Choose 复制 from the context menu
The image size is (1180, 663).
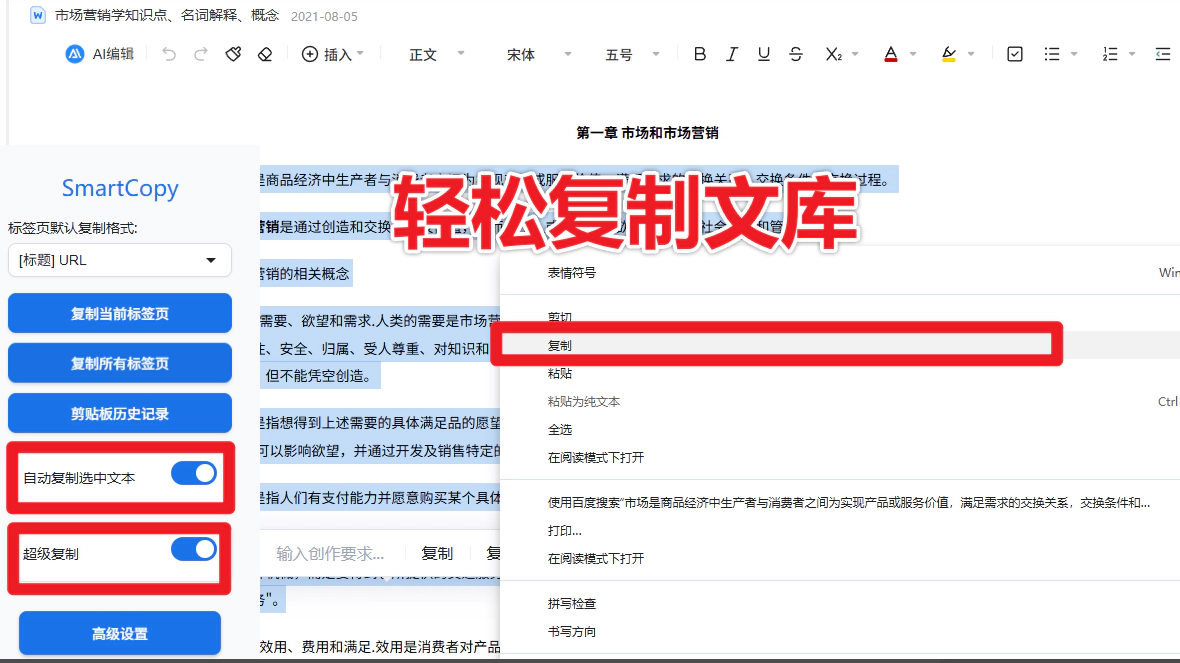(x=560, y=345)
